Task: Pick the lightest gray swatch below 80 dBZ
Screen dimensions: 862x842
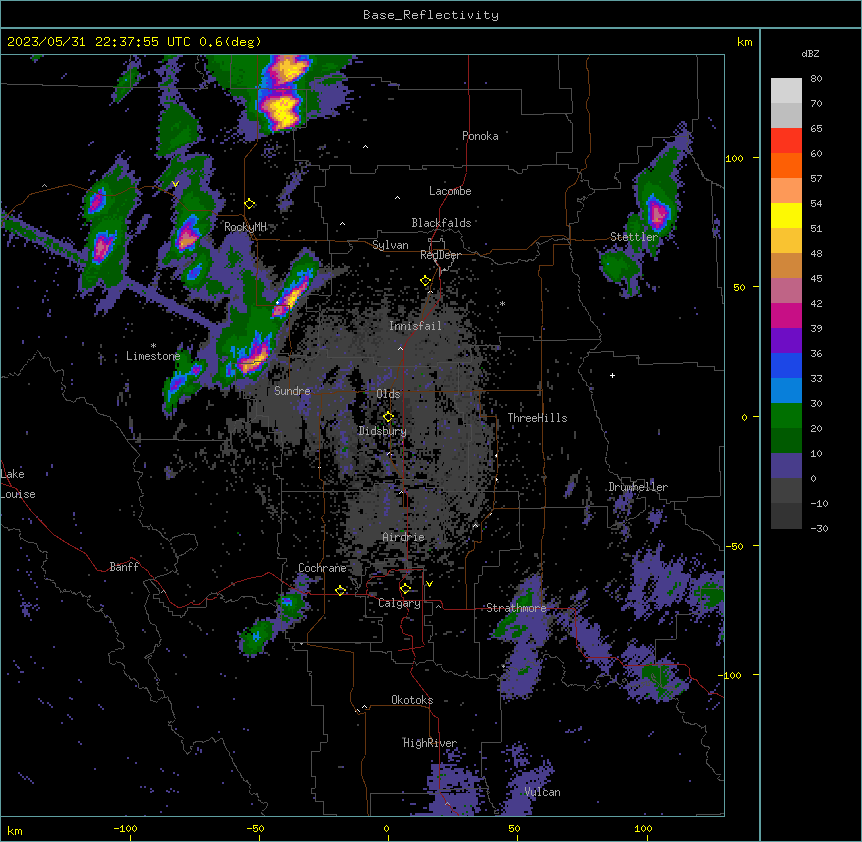Action: (x=786, y=91)
